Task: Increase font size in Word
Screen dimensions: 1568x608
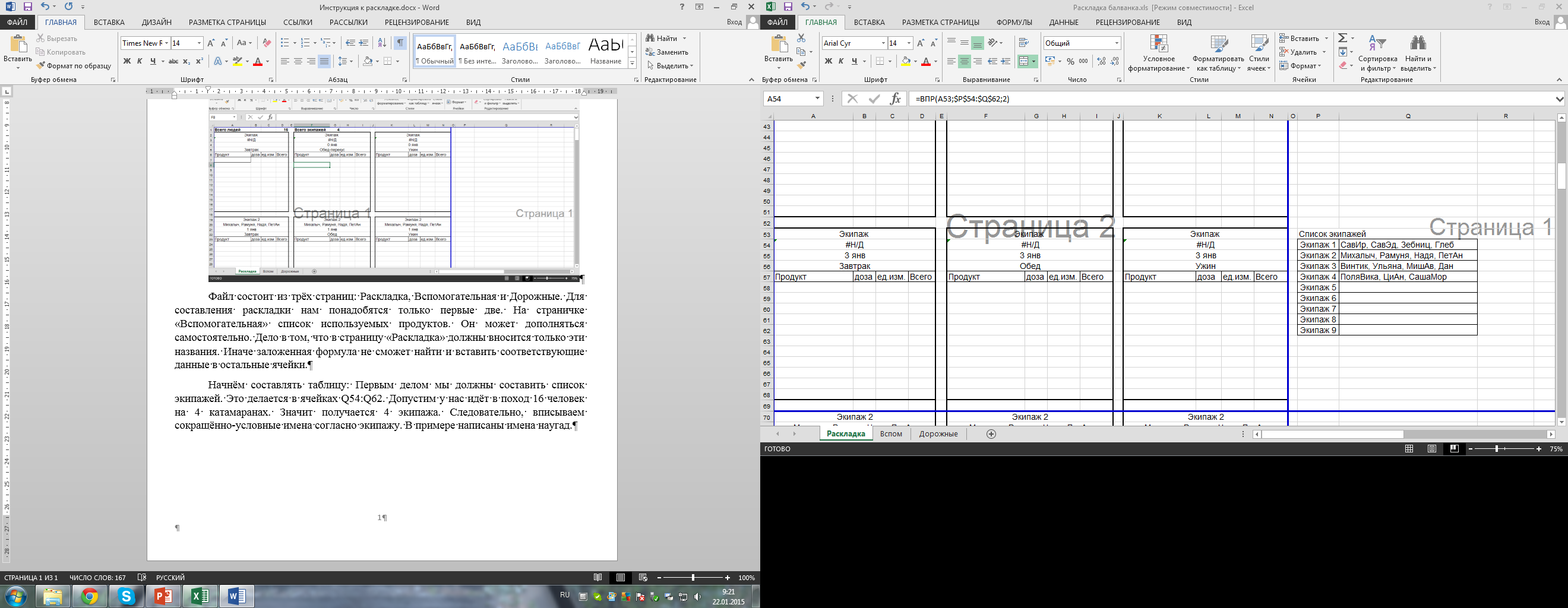Action: 211,43
